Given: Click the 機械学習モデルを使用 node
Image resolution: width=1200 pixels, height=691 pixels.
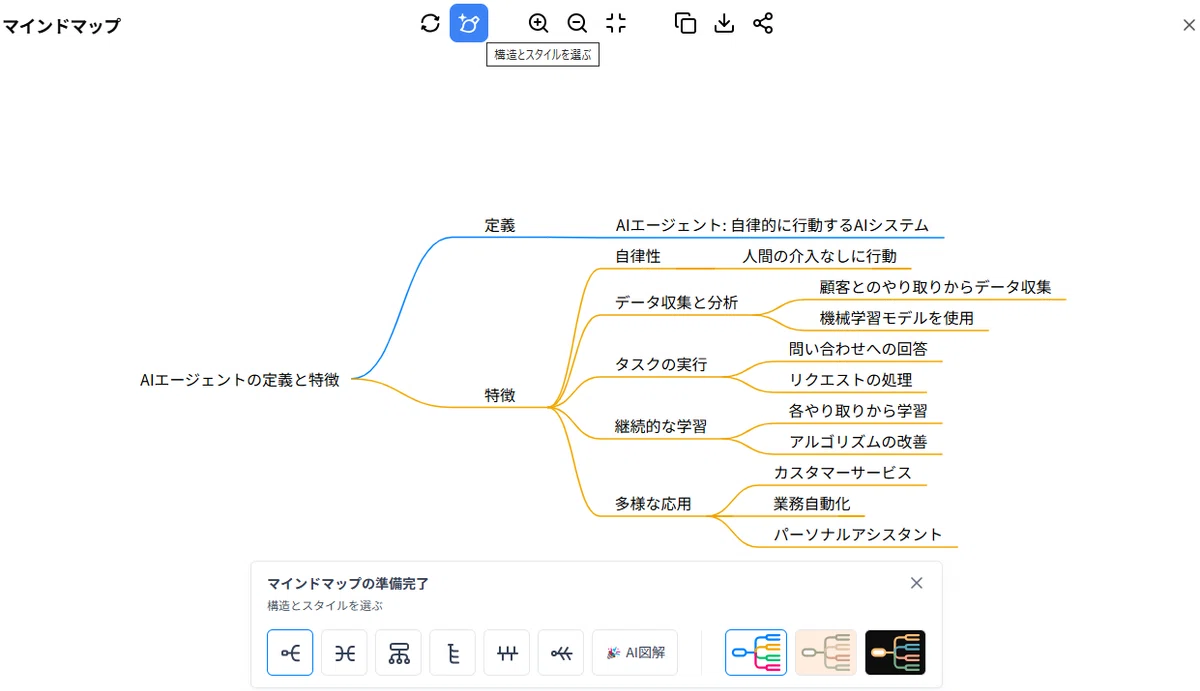Looking at the screenshot, I should pyautogui.click(x=896, y=318).
